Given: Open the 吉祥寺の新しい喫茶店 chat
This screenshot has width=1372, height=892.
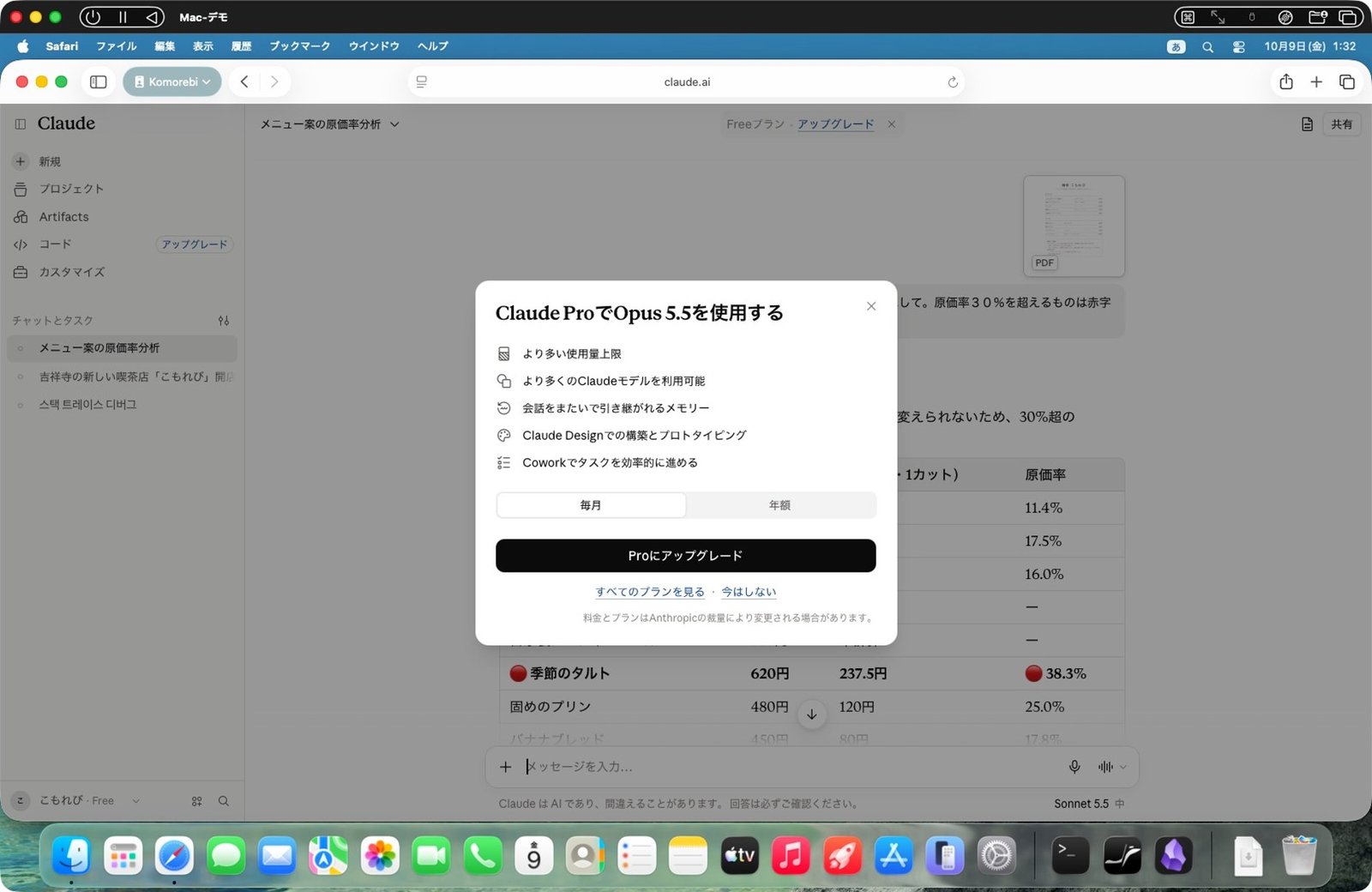Looking at the screenshot, I should click(x=122, y=377).
